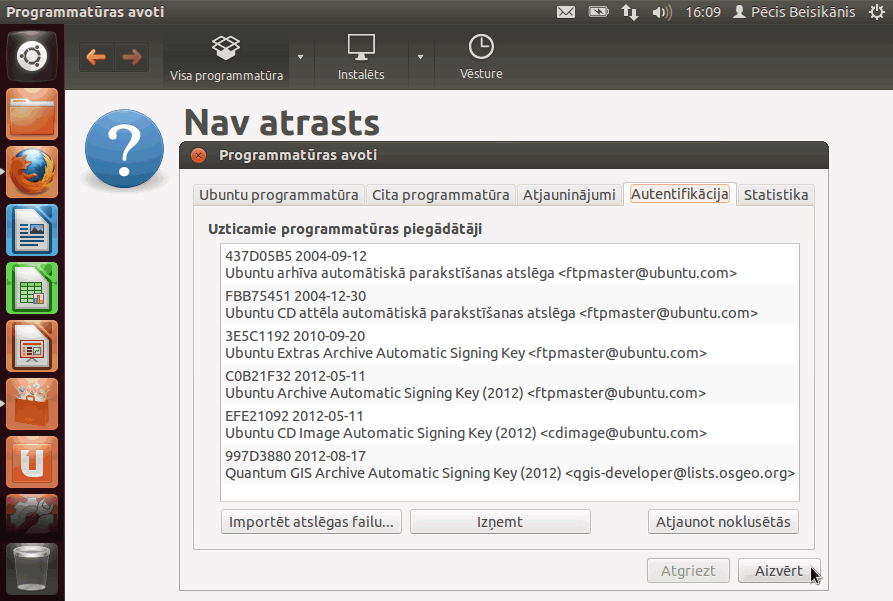This screenshot has height=601, width=893.
Task: Select key C0B21F32 Ubuntu Archive 2012
Action: point(510,385)
